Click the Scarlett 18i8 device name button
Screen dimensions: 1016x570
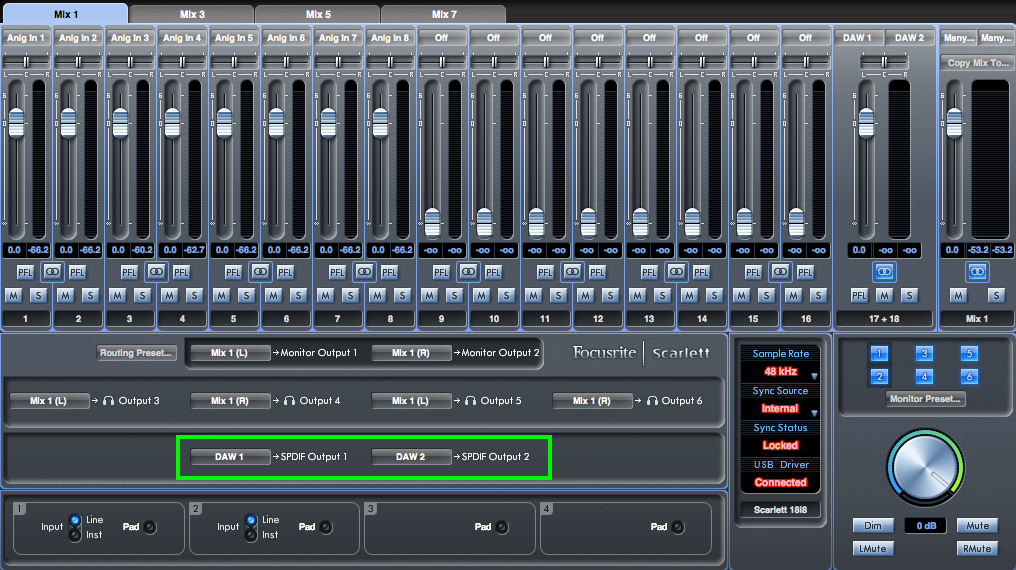point(780,510)
